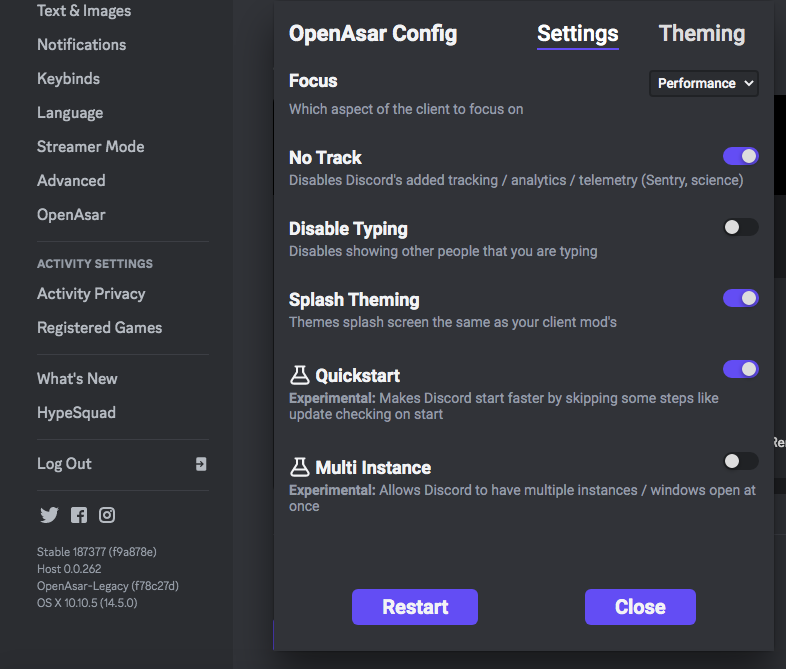
Task: Enable the Disable Typing switch
Action: pos(740,227)
